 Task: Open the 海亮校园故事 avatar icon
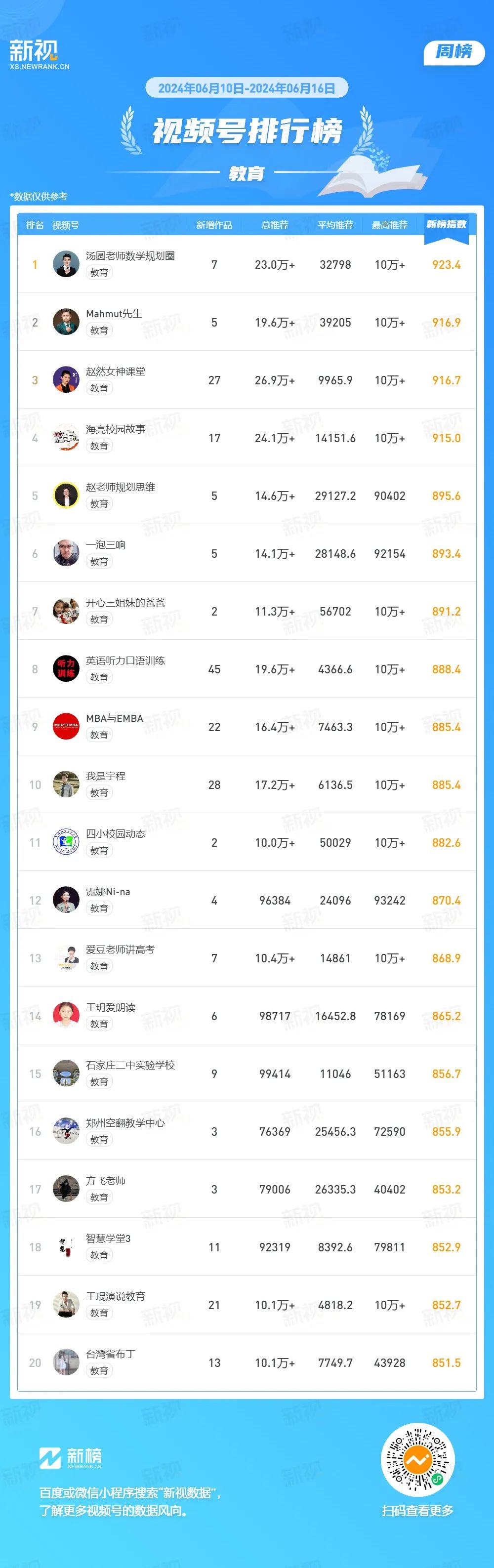coord(66,438)
